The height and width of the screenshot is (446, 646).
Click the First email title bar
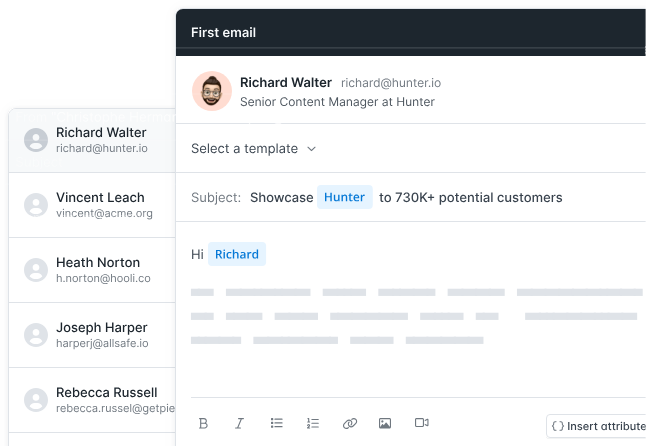click(x=411, y=32)
